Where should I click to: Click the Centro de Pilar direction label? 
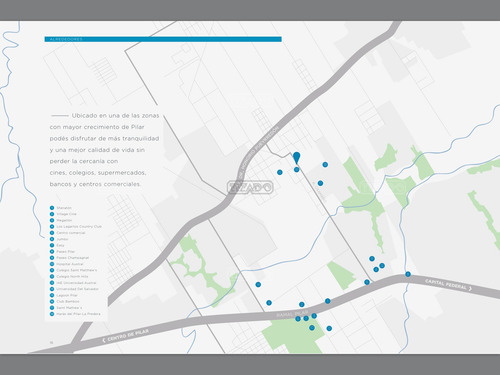tap(125, 335)
